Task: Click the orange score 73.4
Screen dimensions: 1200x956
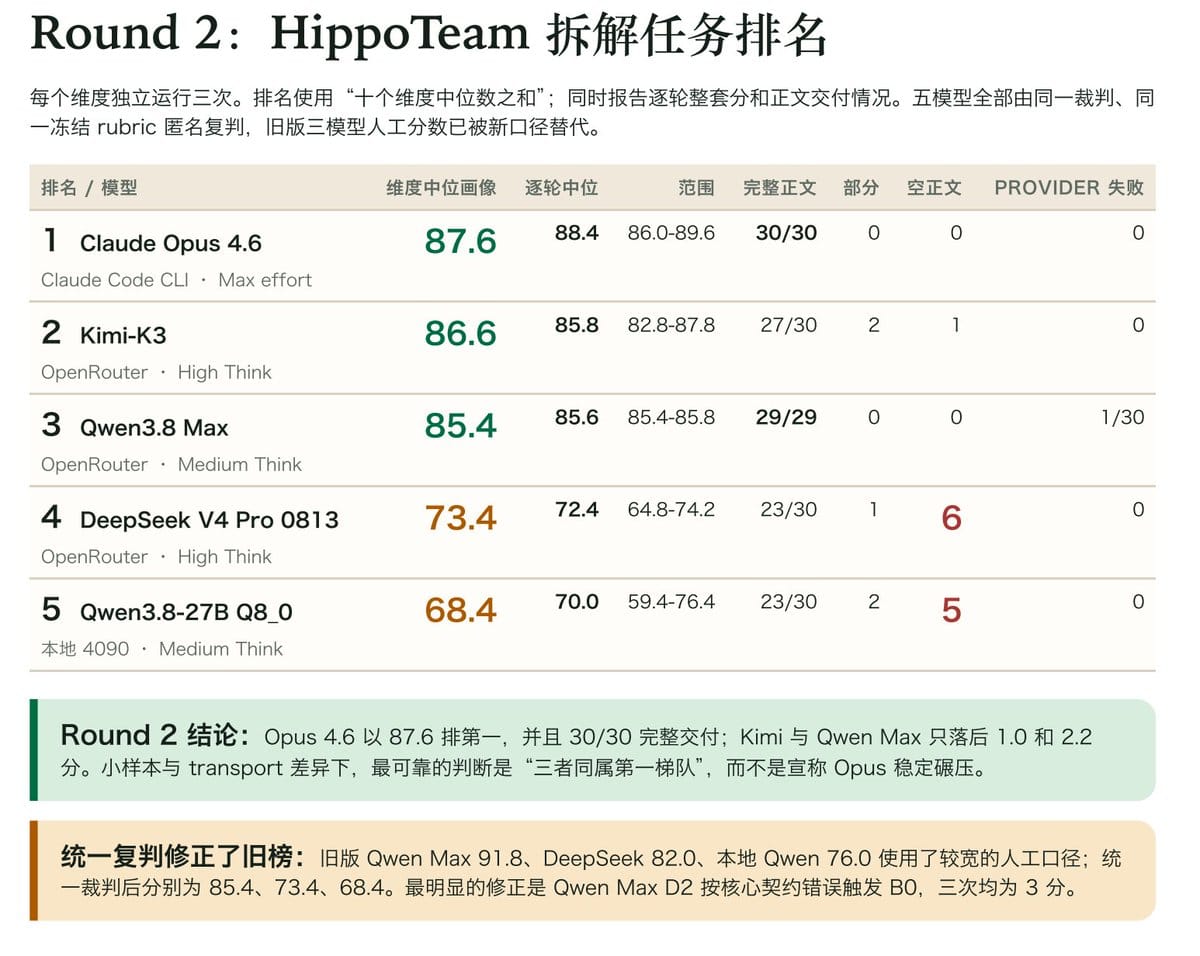Action: 460,518
